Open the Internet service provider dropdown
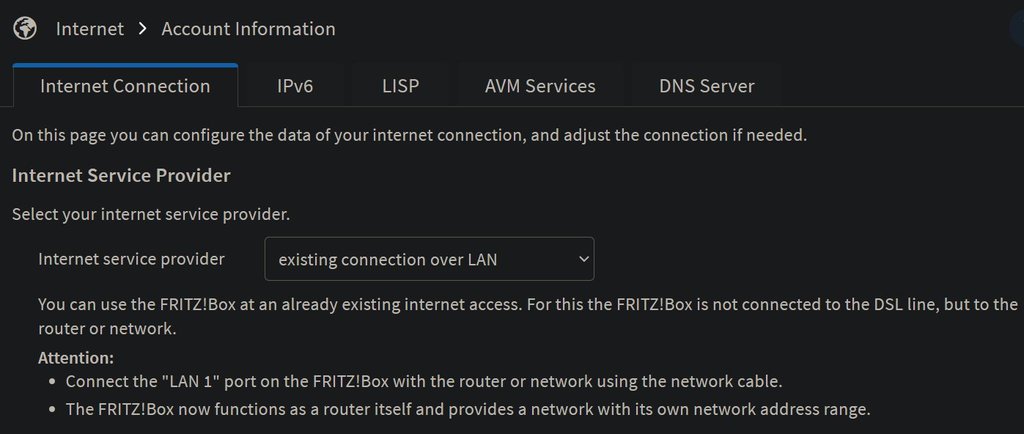The image size is (1024, 434). coord(429,259)
